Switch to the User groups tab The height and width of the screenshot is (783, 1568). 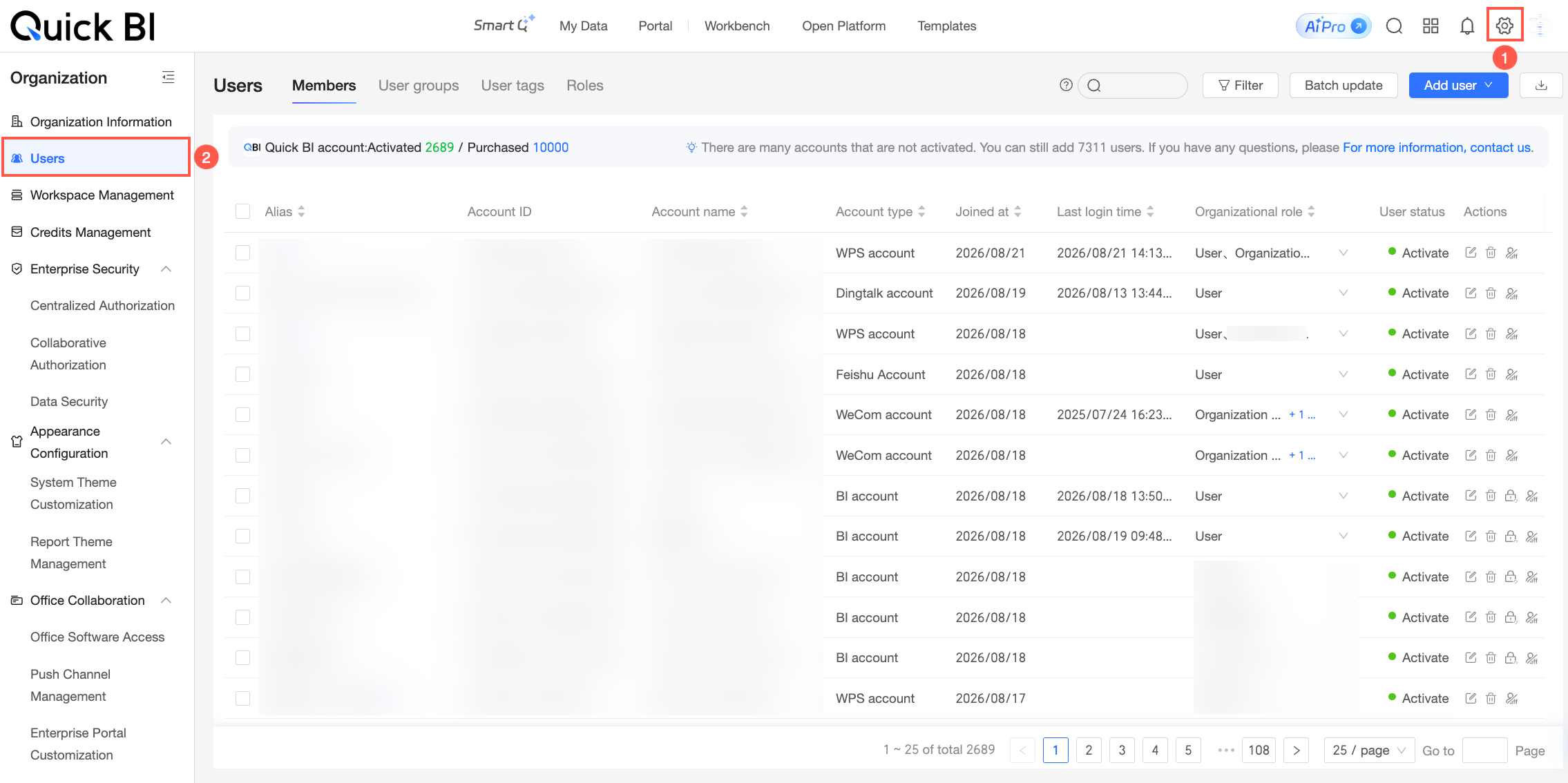pos(419,85)
